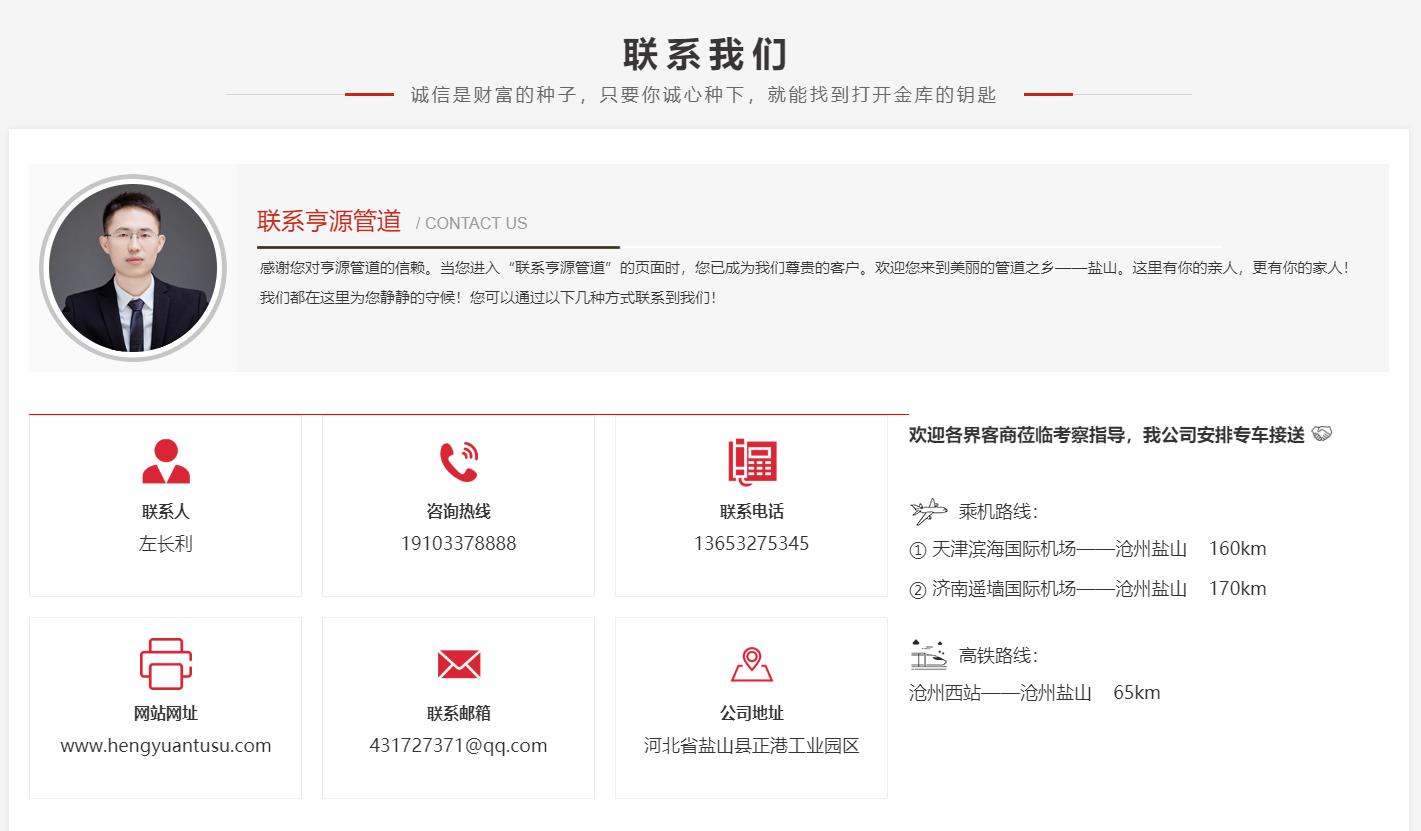1421x831 pixels.
Task: Click the red landline telephone icon
Action: coord(752,462)
